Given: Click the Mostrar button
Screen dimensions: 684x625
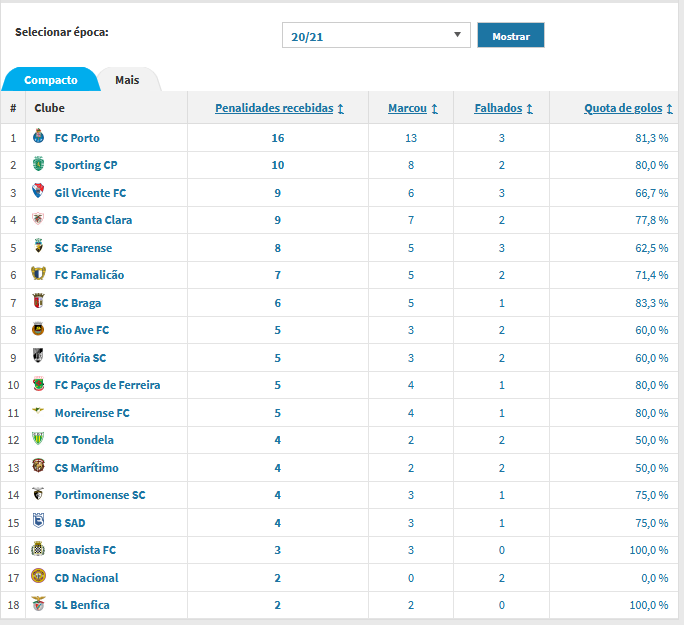Looking at the screenshot, I should click(511, 35).
